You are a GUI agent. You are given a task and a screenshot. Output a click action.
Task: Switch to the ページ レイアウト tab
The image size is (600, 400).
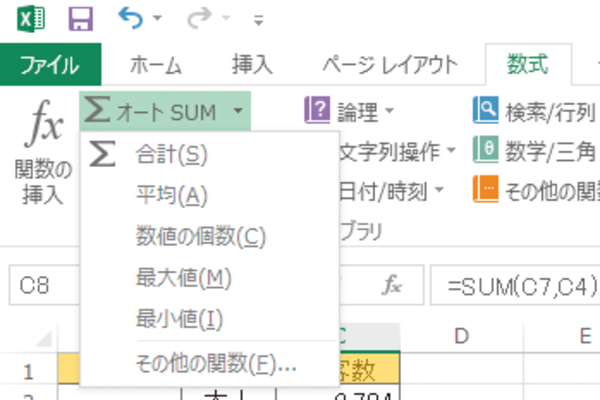(390, 64)
